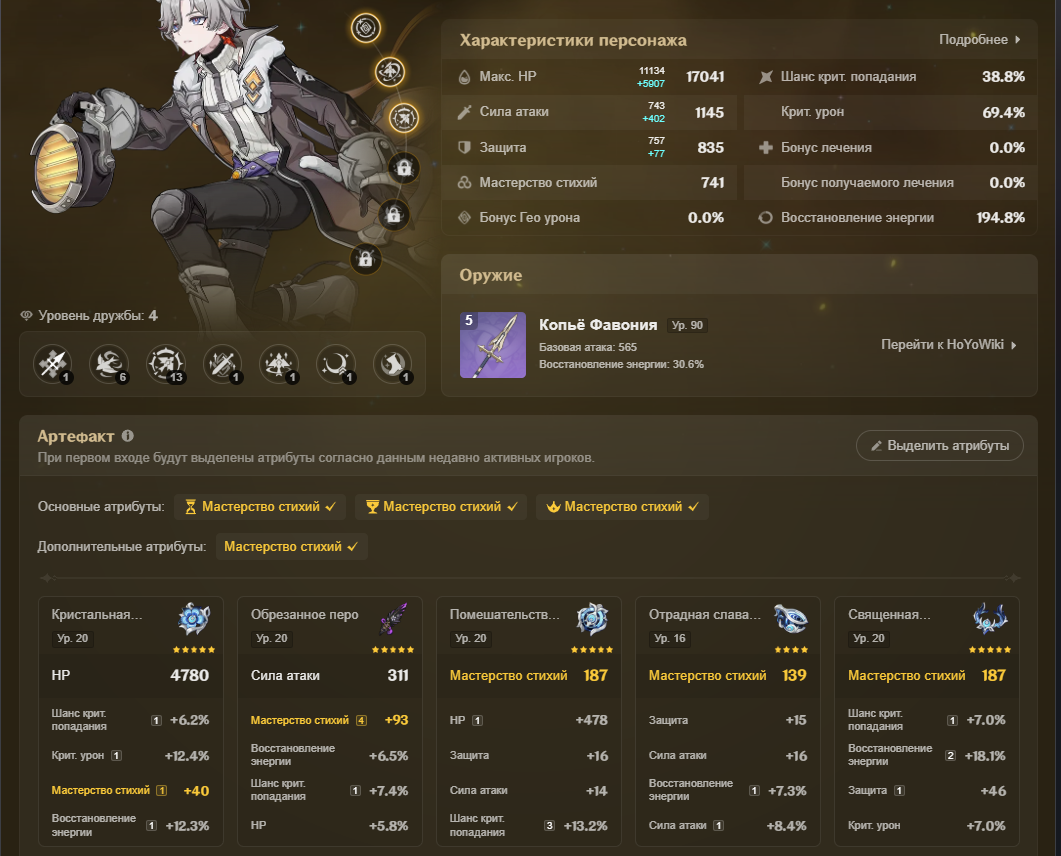This screenshot has width=1061, height=856.
Task: Click the crescent-shaped passive talent icon
Action: click(336, 364)
